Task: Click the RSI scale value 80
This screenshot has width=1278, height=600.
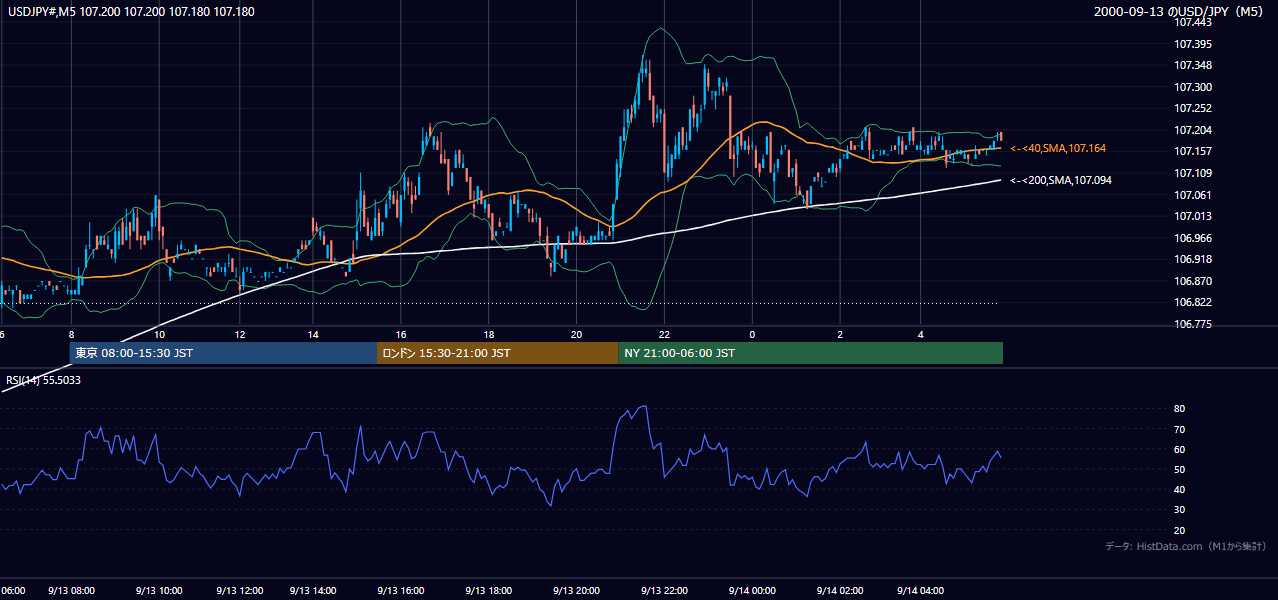Action: coord(1179,409)
